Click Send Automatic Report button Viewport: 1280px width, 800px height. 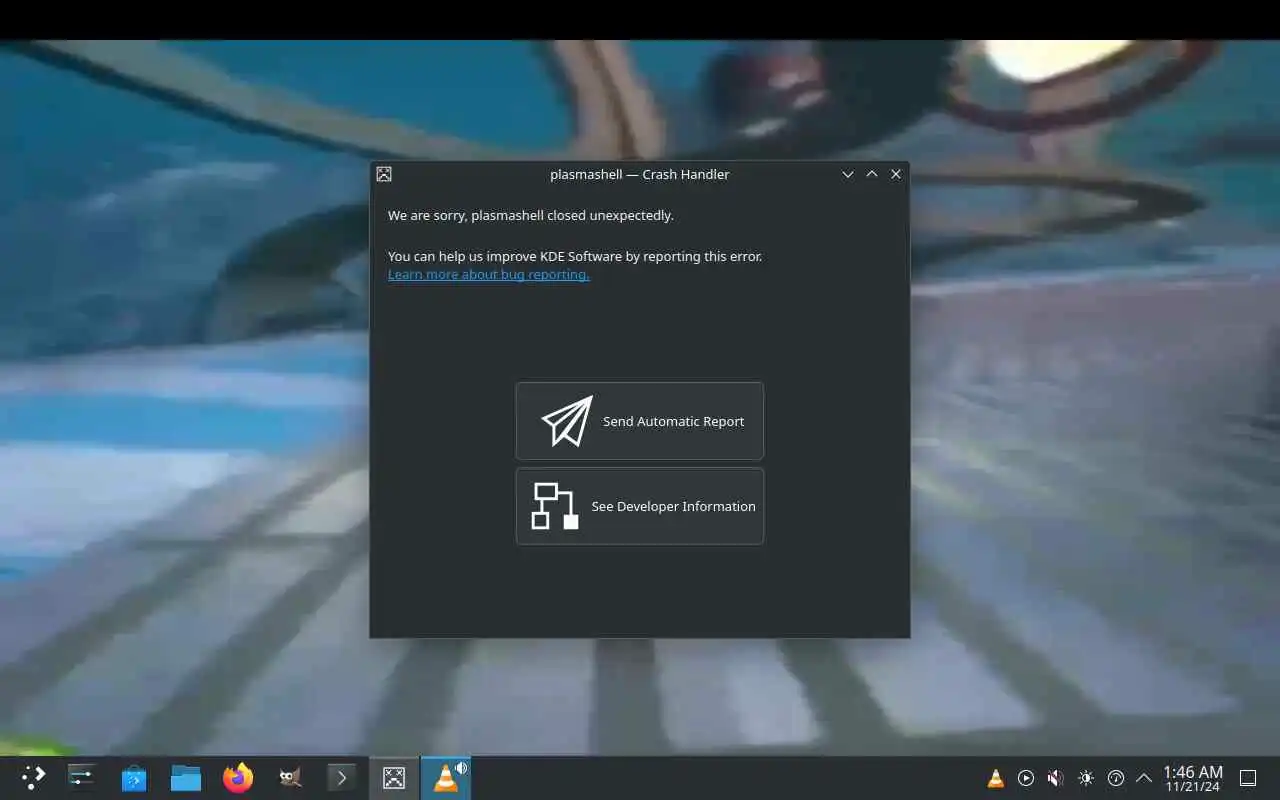pyautogui.click(x=640, y=421)
